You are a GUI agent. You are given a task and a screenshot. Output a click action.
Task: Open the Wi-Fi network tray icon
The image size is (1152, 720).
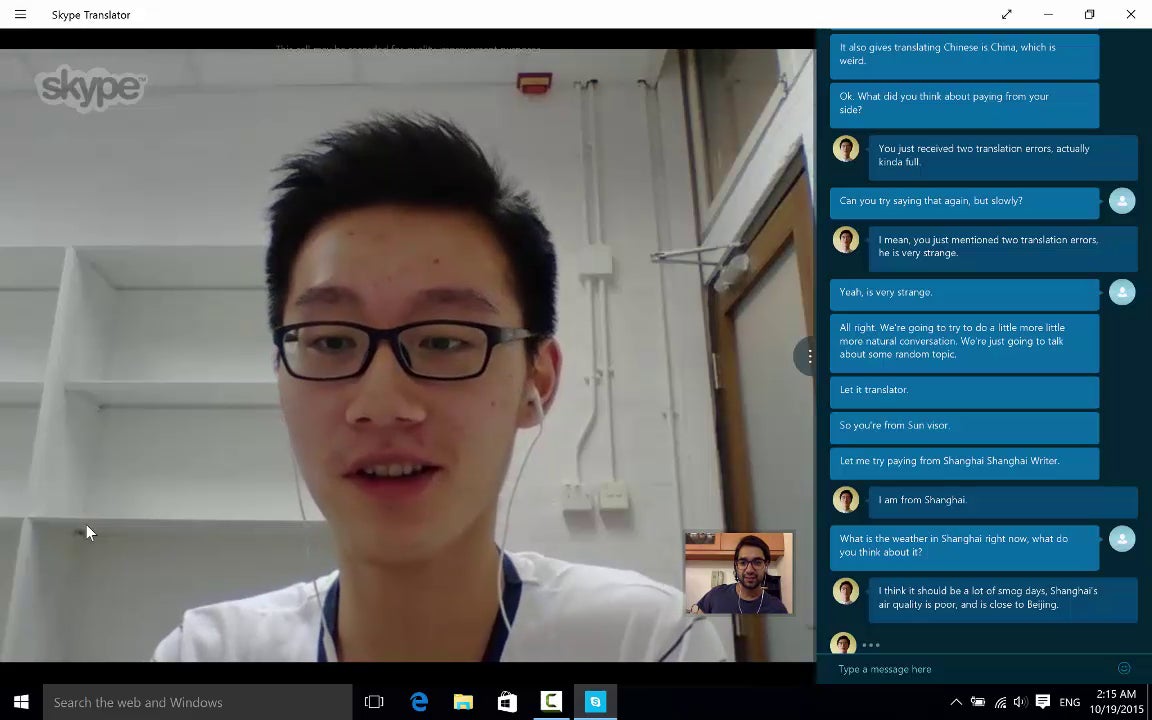[x=1000, y=702]
